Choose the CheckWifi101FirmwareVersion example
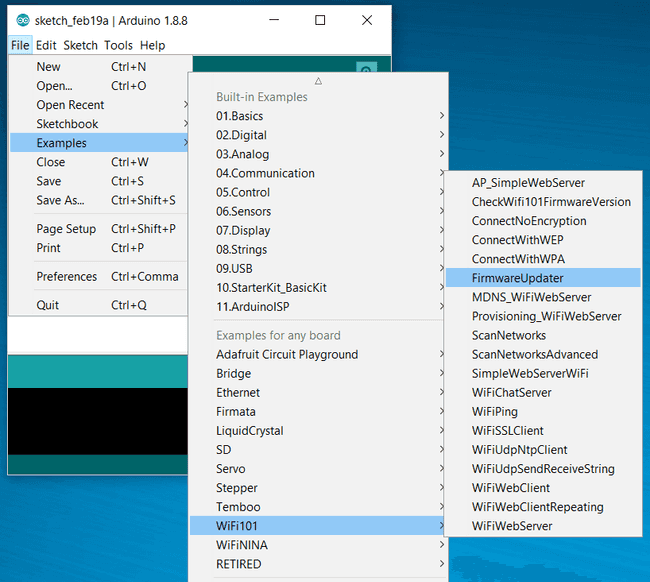The height and width of the screenshot is (582, 650). point(551,202)
